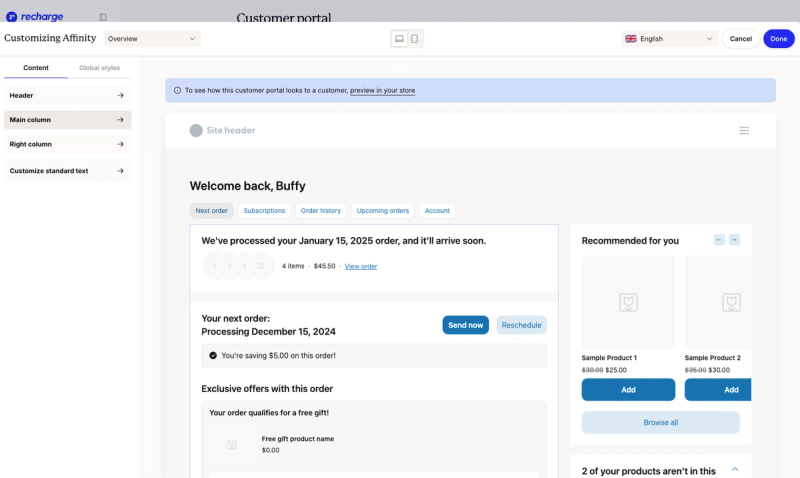Add Sample Product 1
Viewport: 800px width, 478px height.
628,390
